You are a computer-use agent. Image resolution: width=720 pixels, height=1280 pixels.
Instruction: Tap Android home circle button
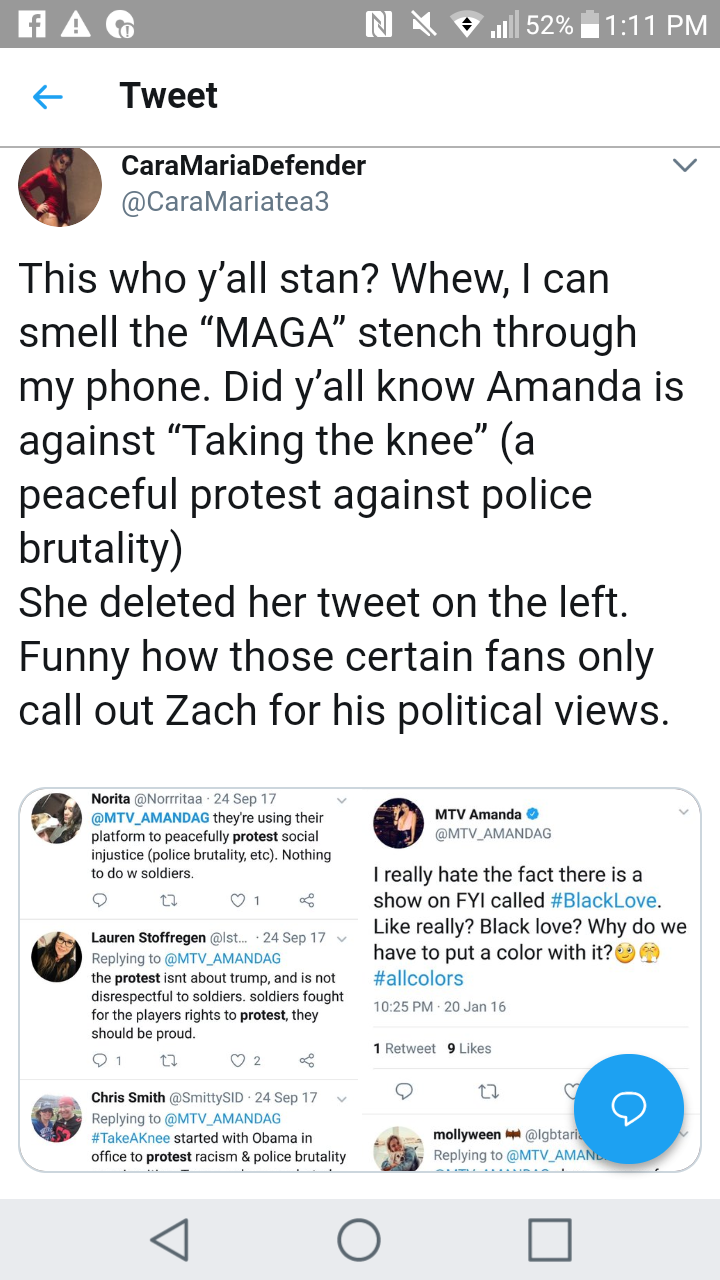coord(359,1239)
